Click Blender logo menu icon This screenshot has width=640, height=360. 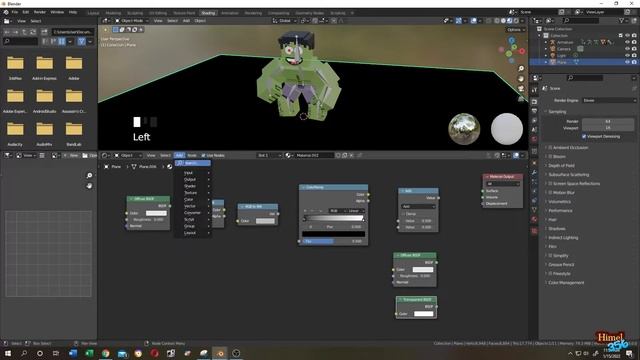tap(6, 12)
